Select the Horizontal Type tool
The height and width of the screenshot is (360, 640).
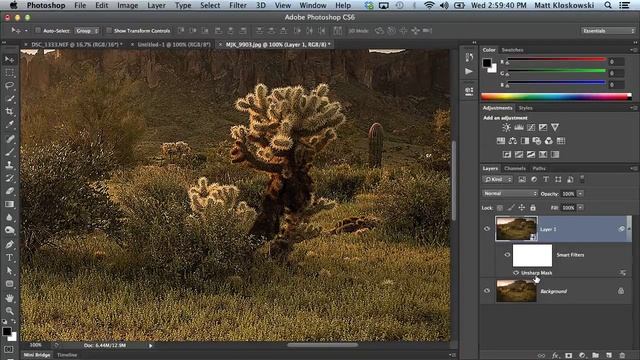point(9,258)
